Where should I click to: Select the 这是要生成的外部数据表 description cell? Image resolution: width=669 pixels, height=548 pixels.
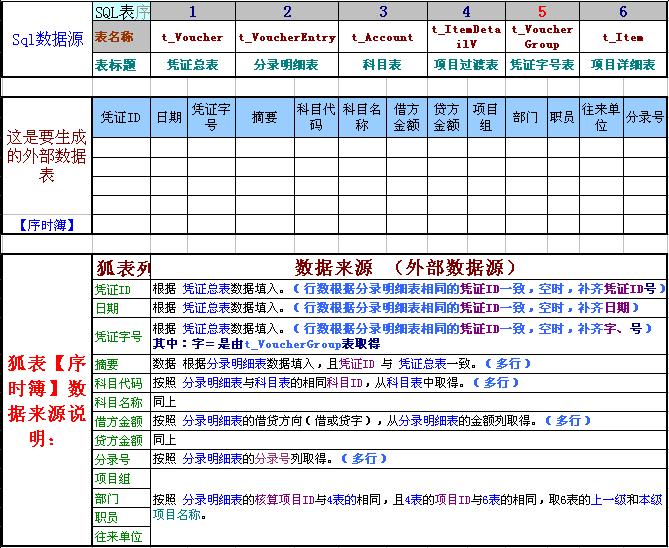pyautogui.click(x=47, y=156)
